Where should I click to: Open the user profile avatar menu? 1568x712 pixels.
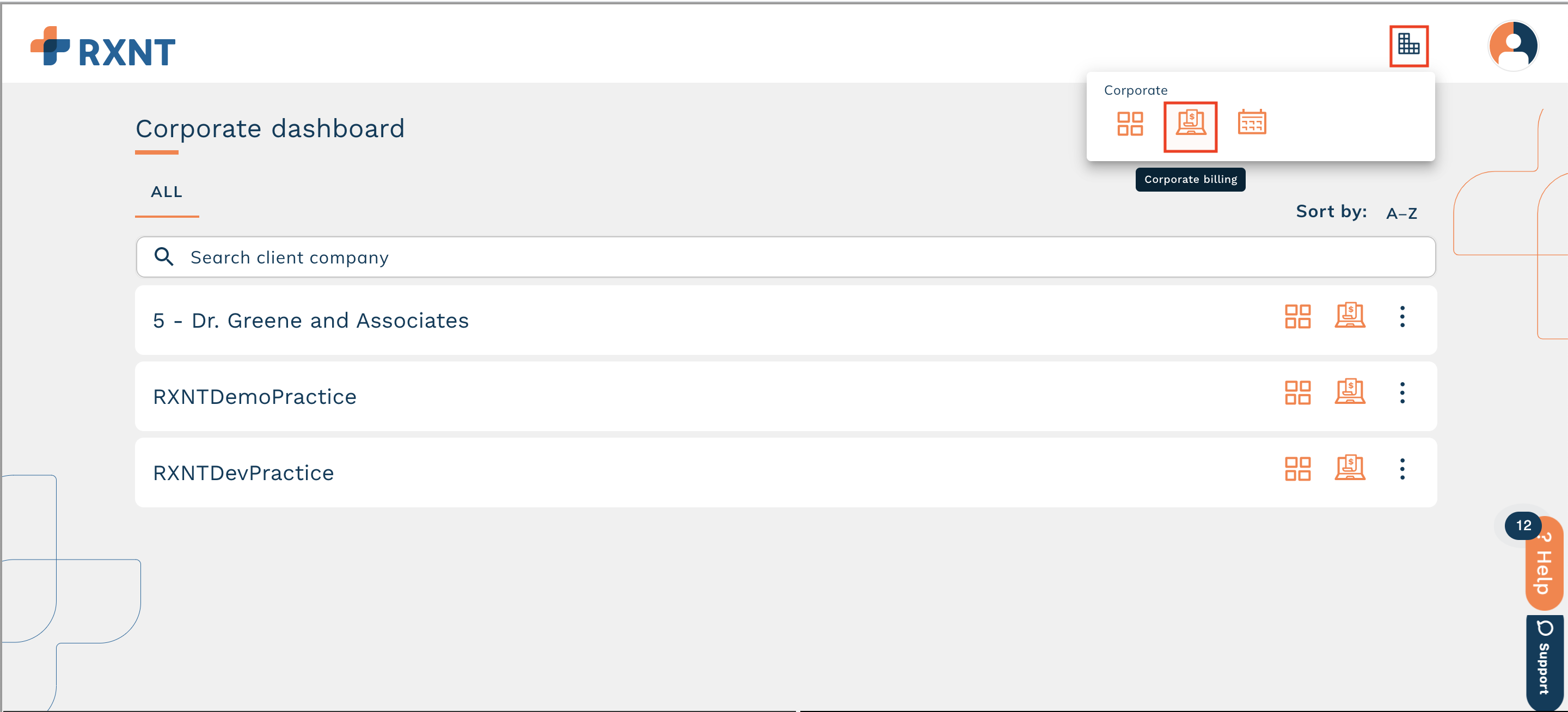click(x=1512, y=46)
